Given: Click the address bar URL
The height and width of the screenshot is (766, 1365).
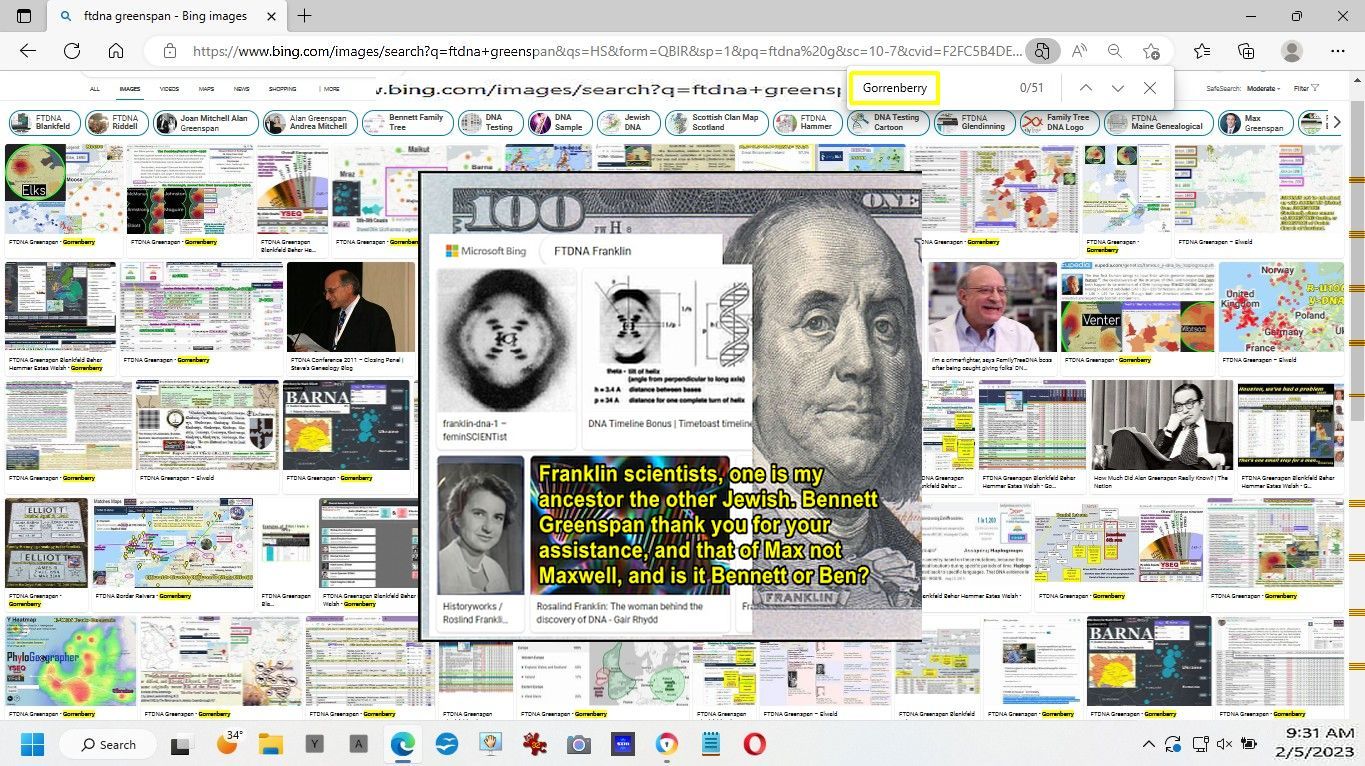Looking at the screenshot, I should 607,51.
